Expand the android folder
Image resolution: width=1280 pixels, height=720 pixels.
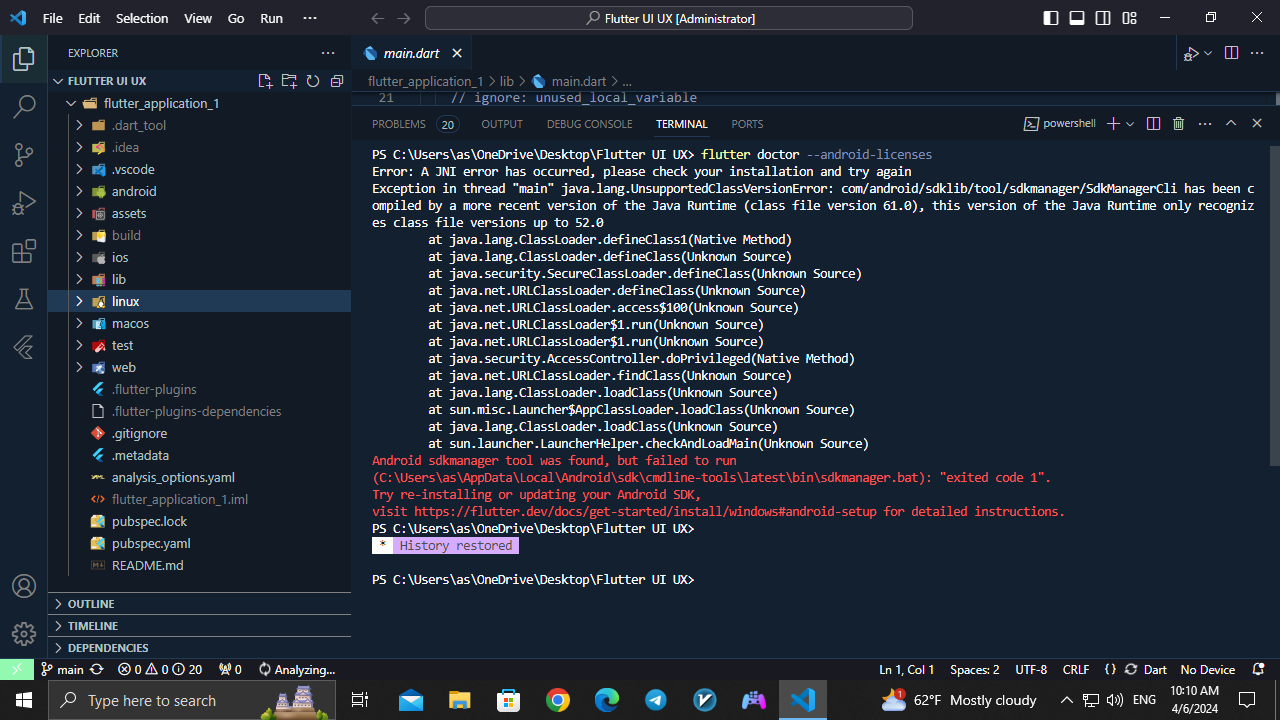[x=79, y=191]
